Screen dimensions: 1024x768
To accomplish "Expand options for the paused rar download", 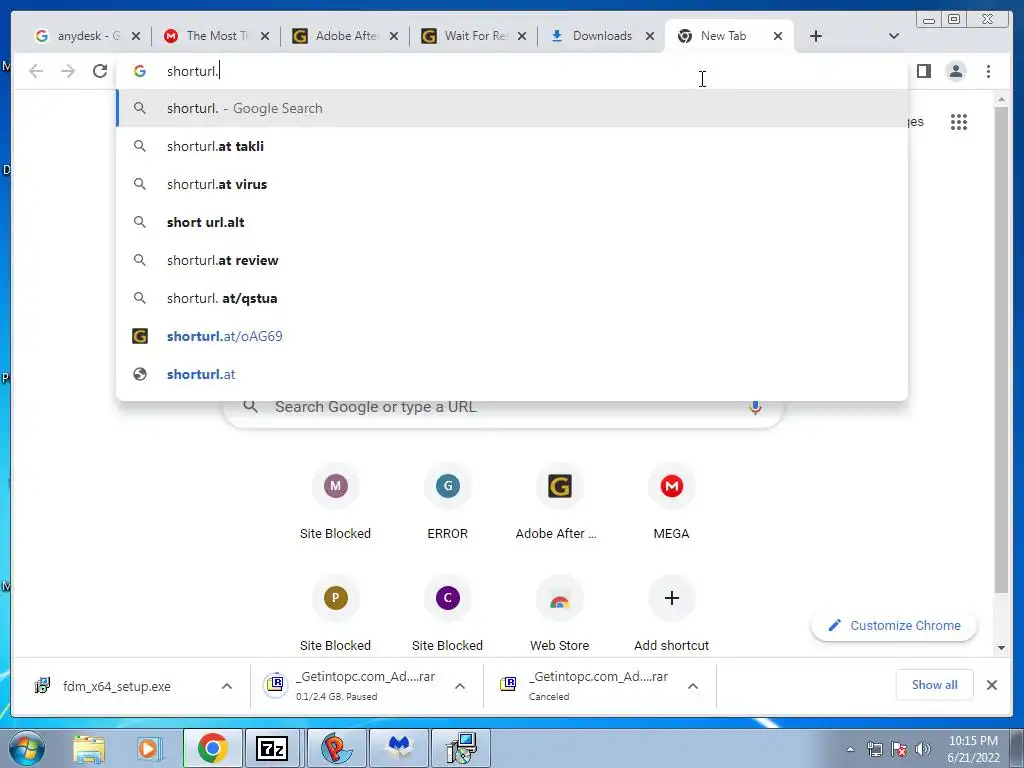I will (460, 686).
